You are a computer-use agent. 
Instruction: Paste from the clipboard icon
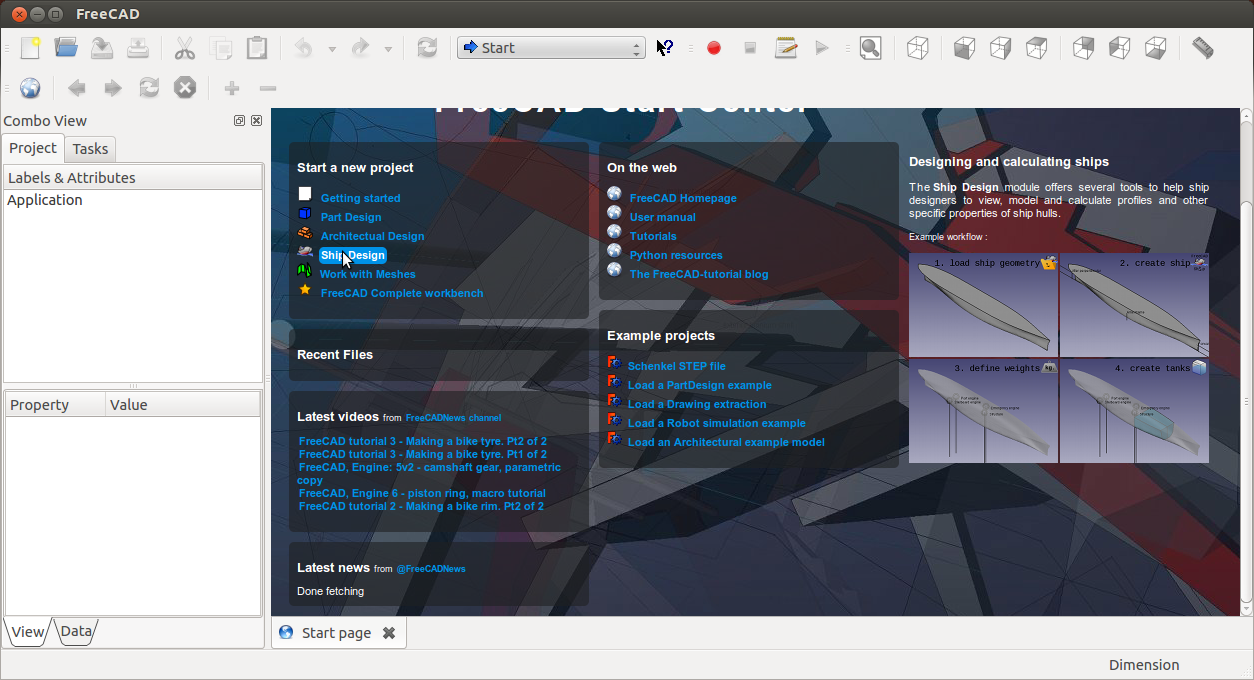(257, 48)
